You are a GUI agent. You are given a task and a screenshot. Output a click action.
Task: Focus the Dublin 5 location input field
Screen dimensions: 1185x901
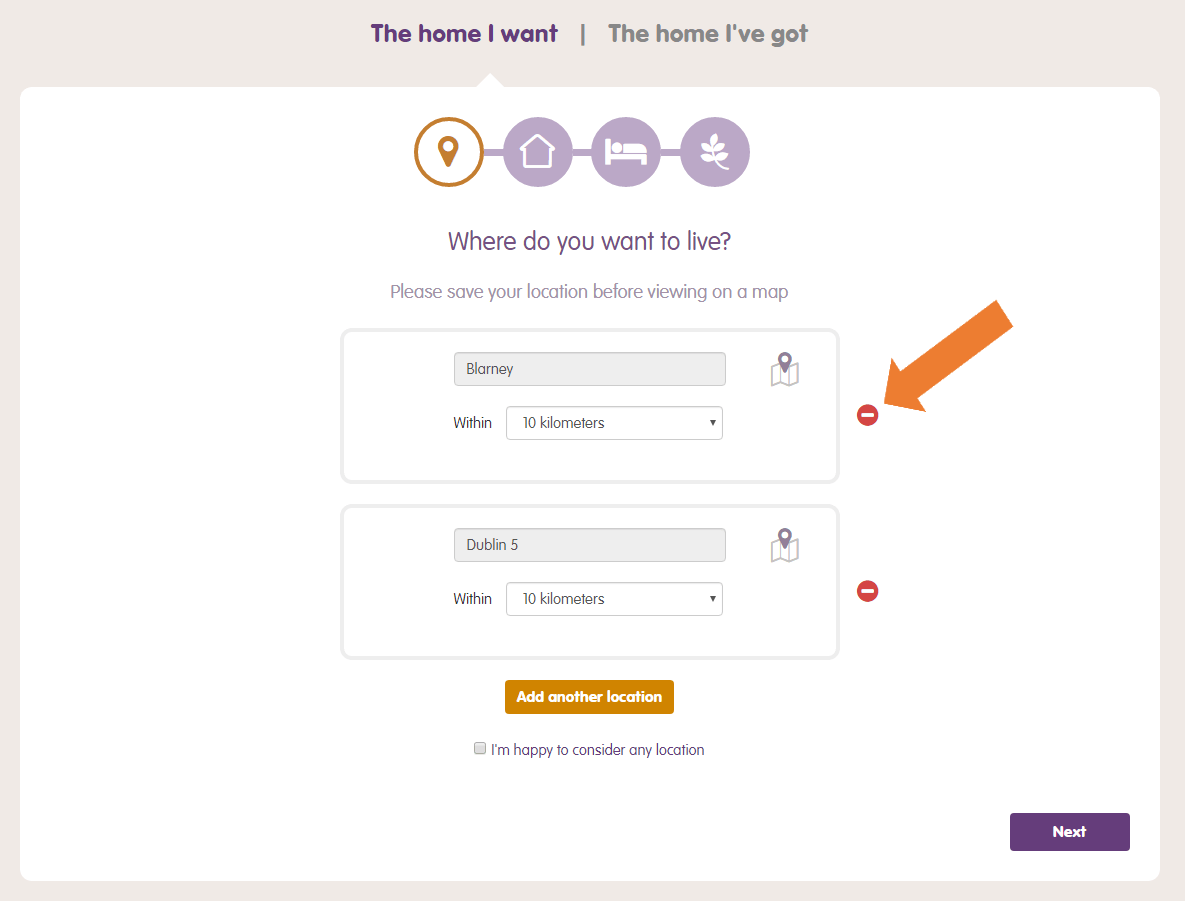click(x=589, y=545)
